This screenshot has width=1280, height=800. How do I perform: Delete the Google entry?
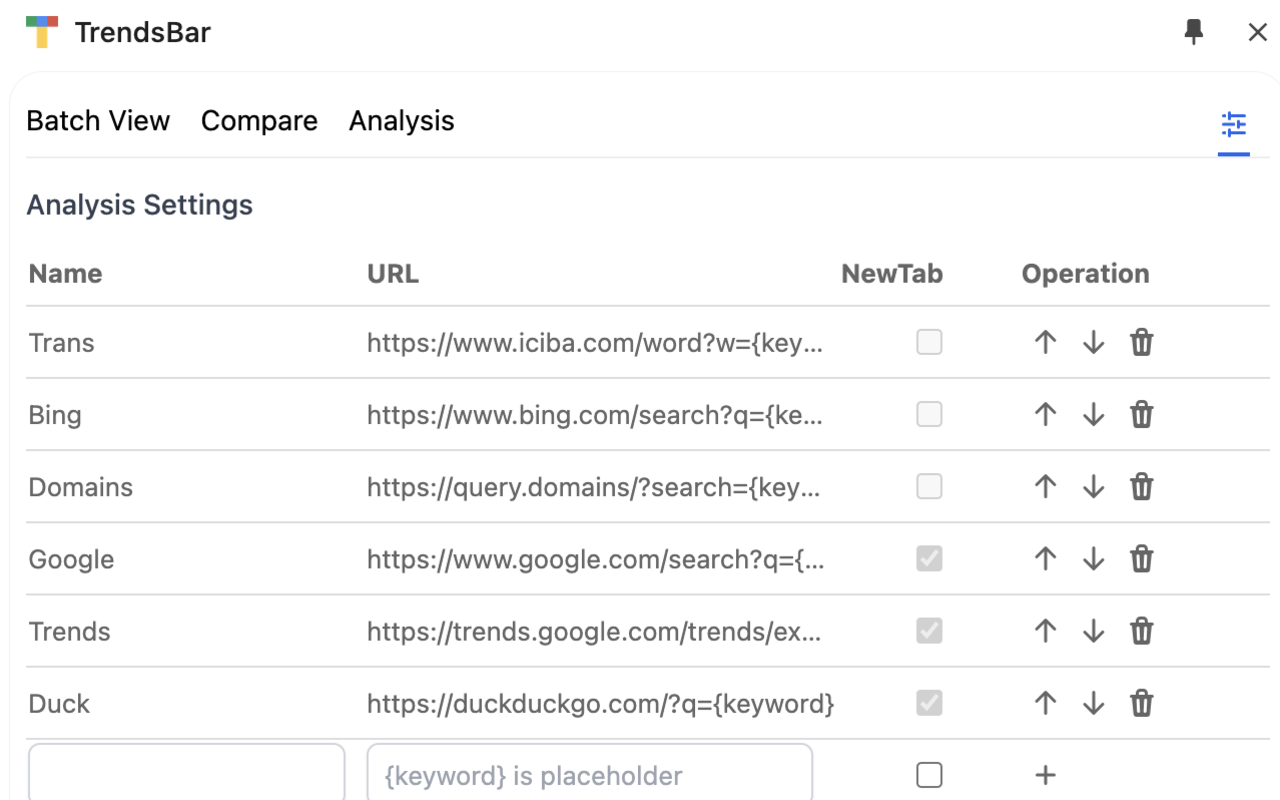[1141, 559]
